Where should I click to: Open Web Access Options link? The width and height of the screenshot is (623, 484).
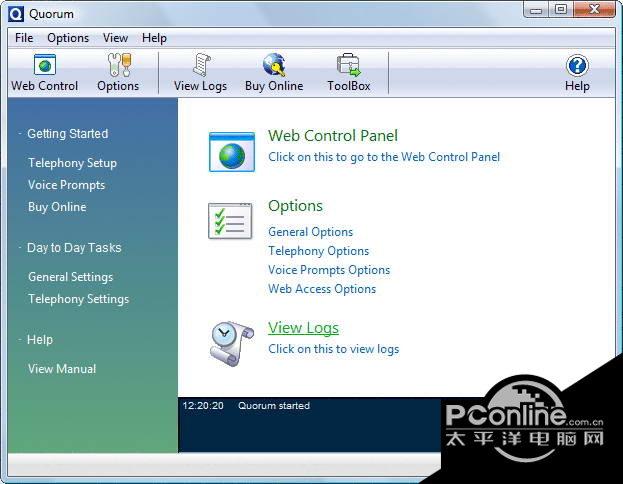click(x=322, y=289)
